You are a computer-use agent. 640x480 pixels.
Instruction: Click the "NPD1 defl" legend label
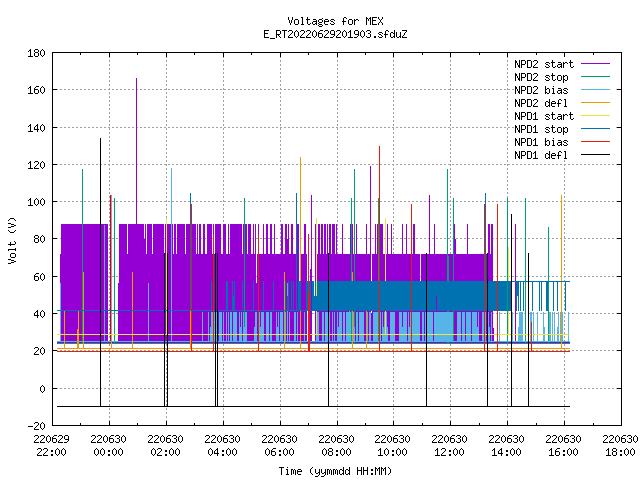coord(541,156)
